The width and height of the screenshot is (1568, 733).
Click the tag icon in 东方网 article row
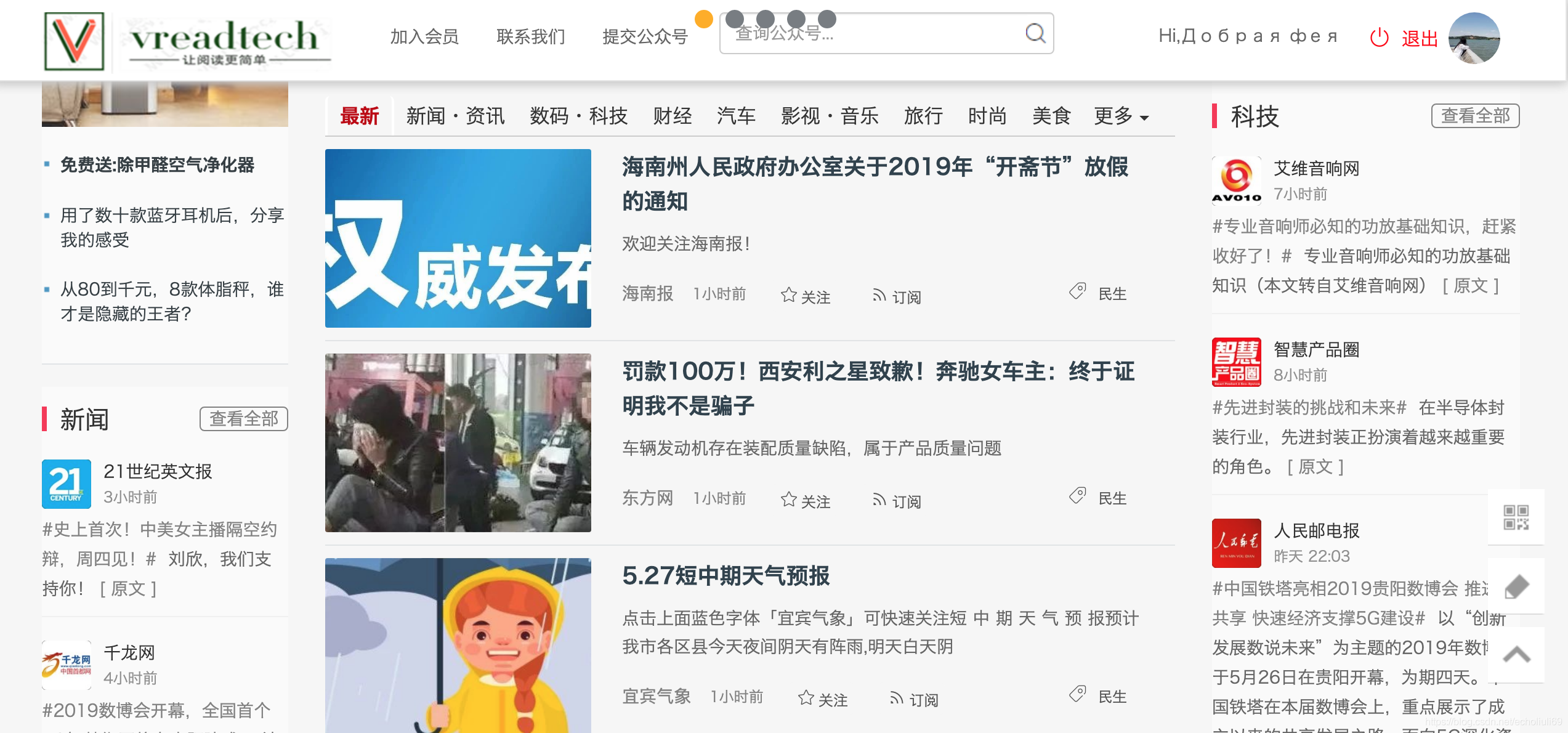(1077, 496)
